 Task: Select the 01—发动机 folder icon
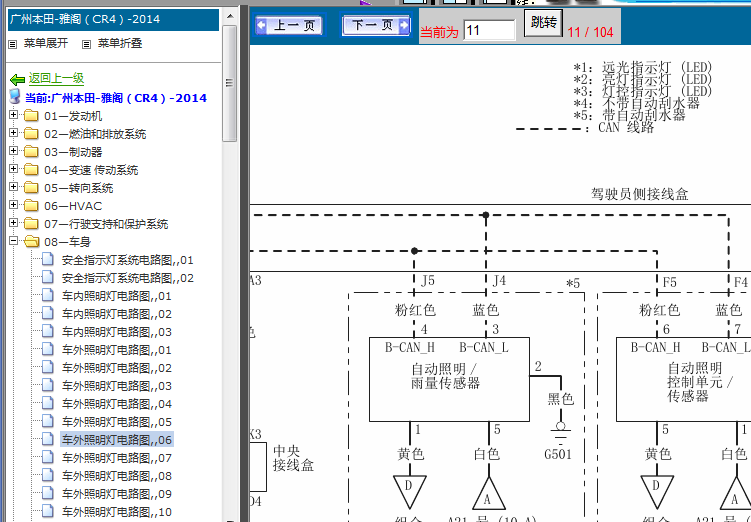(x=31, y=116)
